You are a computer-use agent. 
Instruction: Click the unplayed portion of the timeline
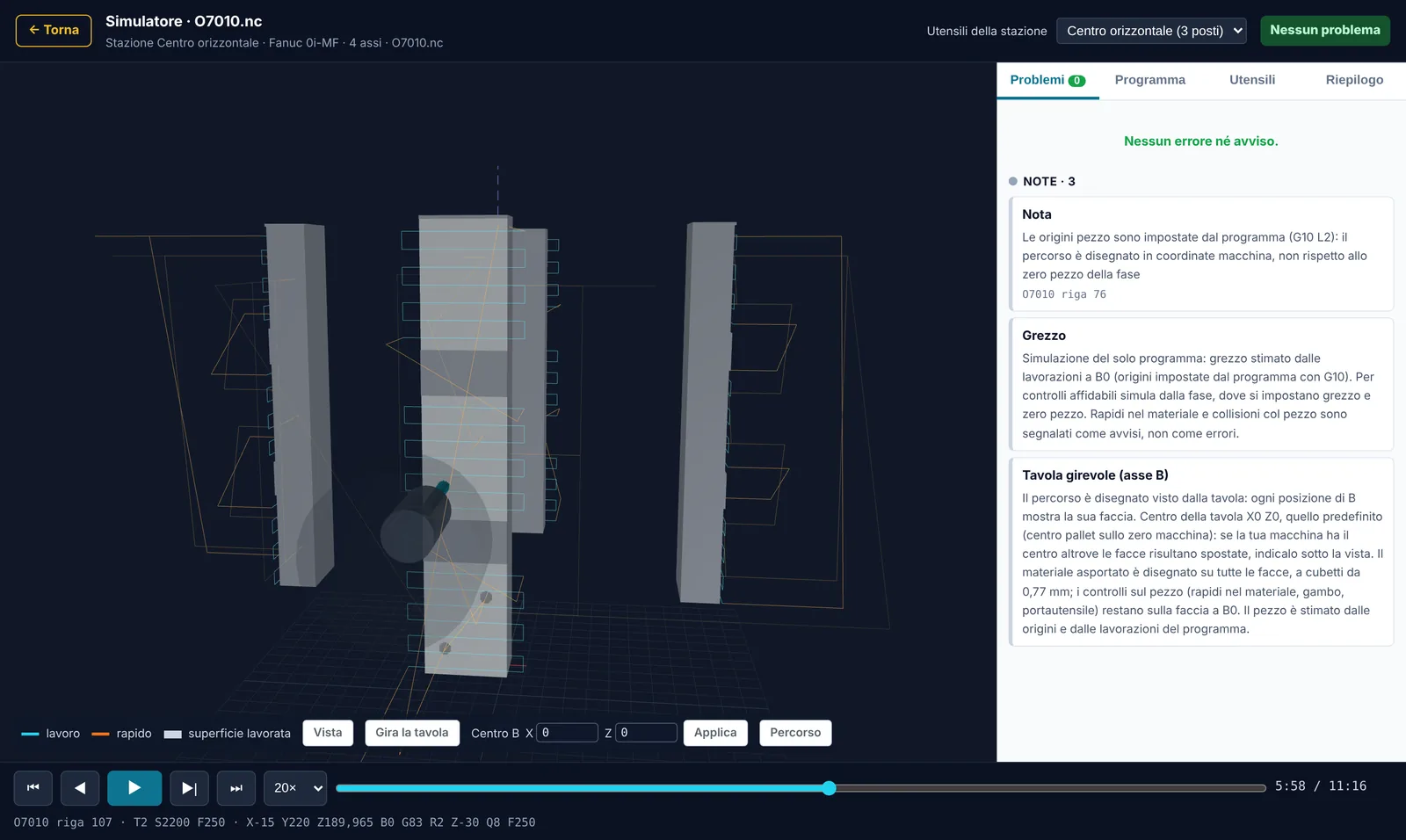coord(1050,788)
